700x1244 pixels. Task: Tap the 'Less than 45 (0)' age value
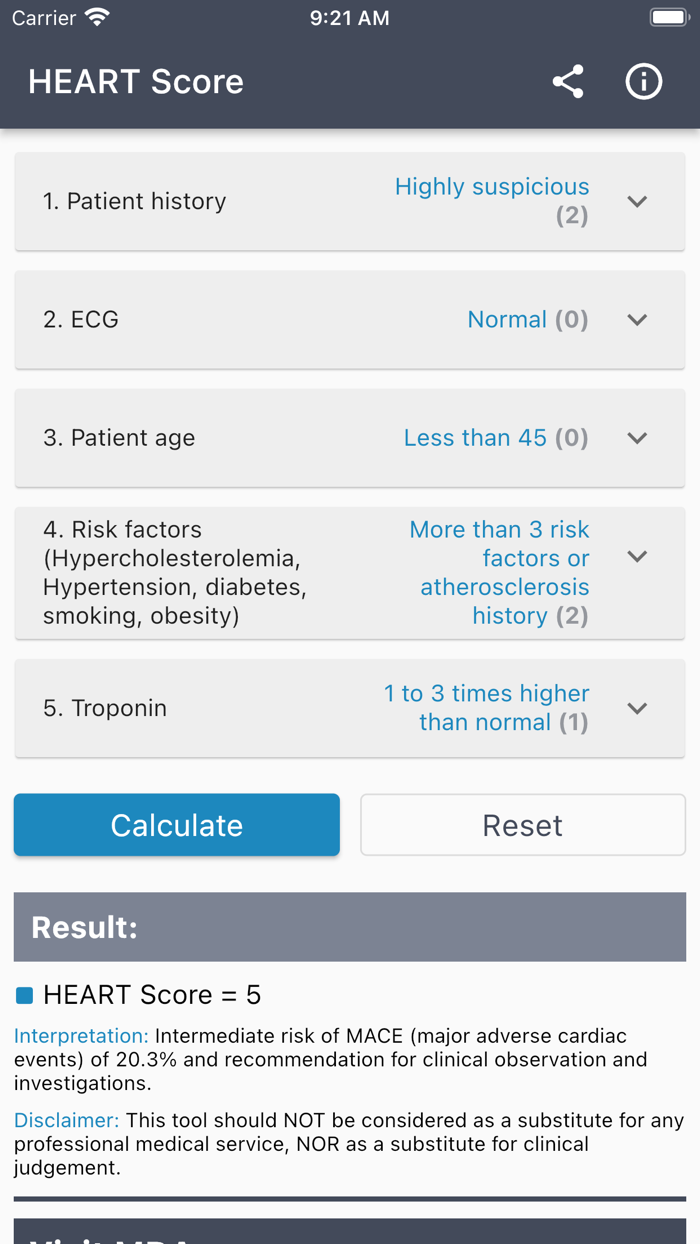click(x=496, y=437)
